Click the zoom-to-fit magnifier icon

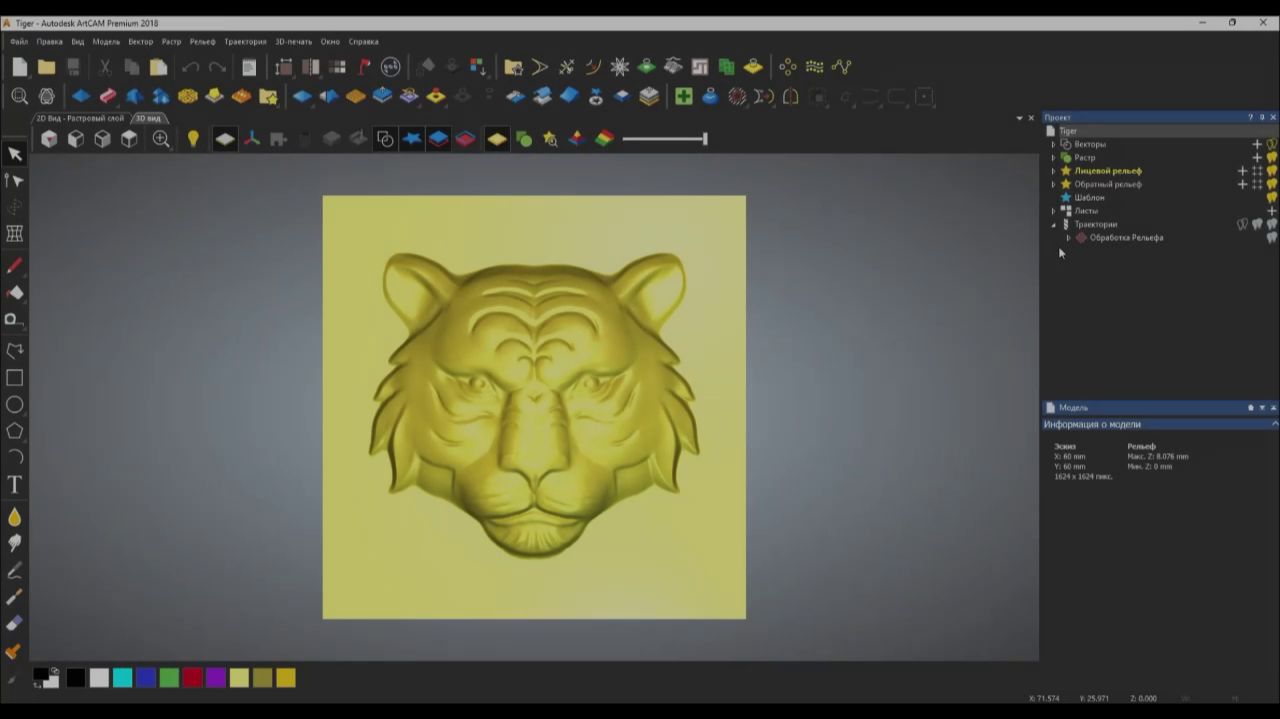click(x=19, y=96)
